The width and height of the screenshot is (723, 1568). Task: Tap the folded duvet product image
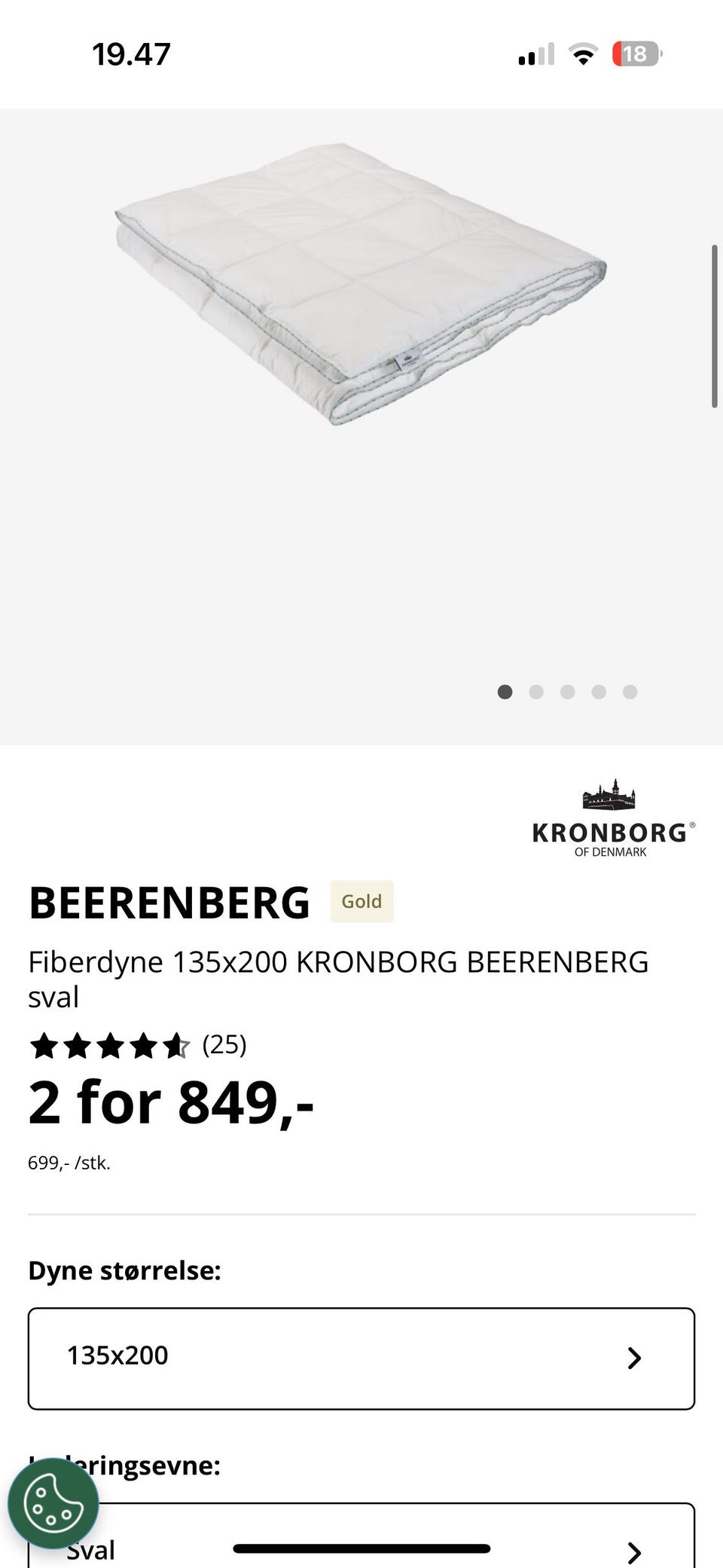point(361,283)
